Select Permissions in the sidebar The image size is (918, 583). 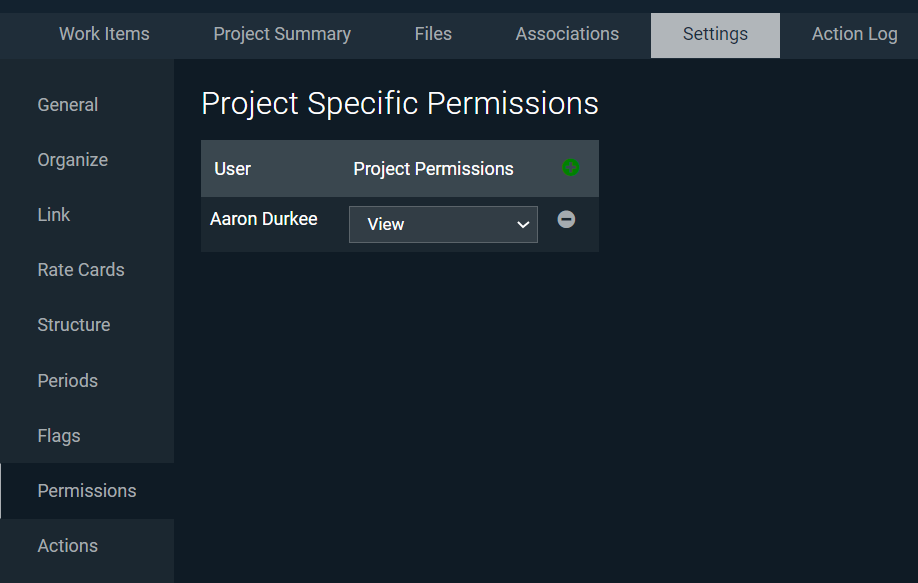[x=87, y=491]
